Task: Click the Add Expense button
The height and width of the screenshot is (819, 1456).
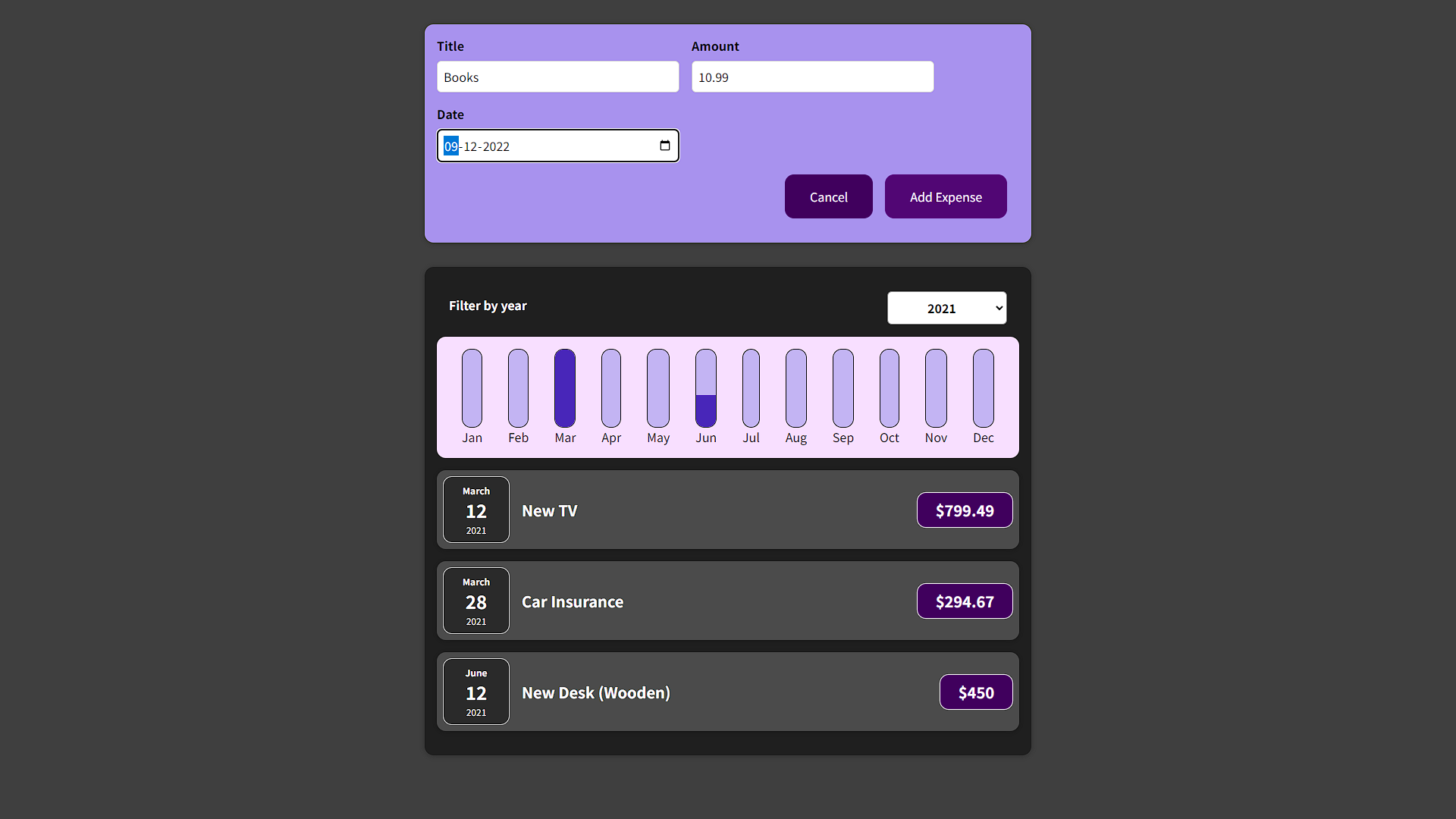Action: click(x=945, y=196)
